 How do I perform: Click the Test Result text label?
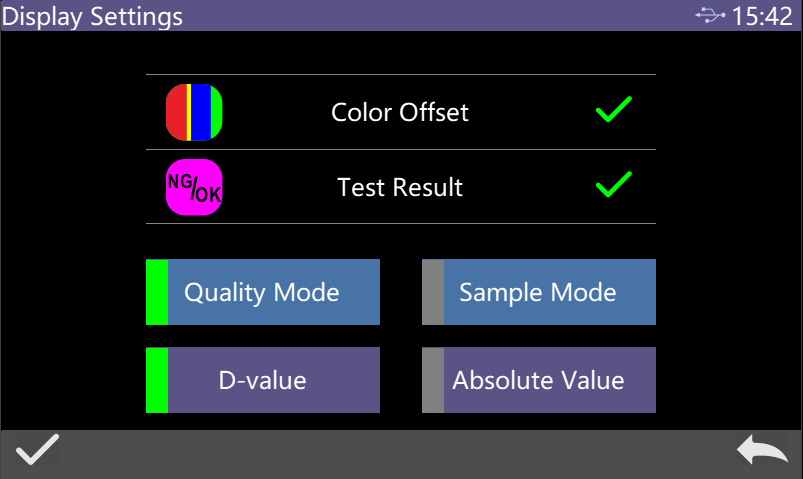400,187
